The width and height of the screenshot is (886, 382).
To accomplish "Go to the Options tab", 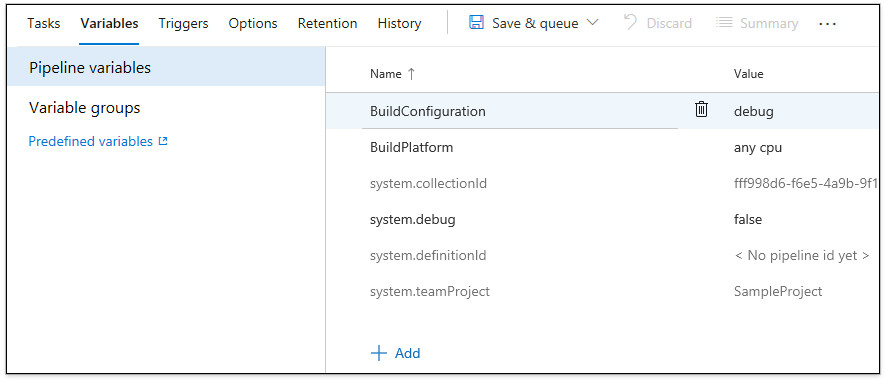I will click(x=253, y=23).
